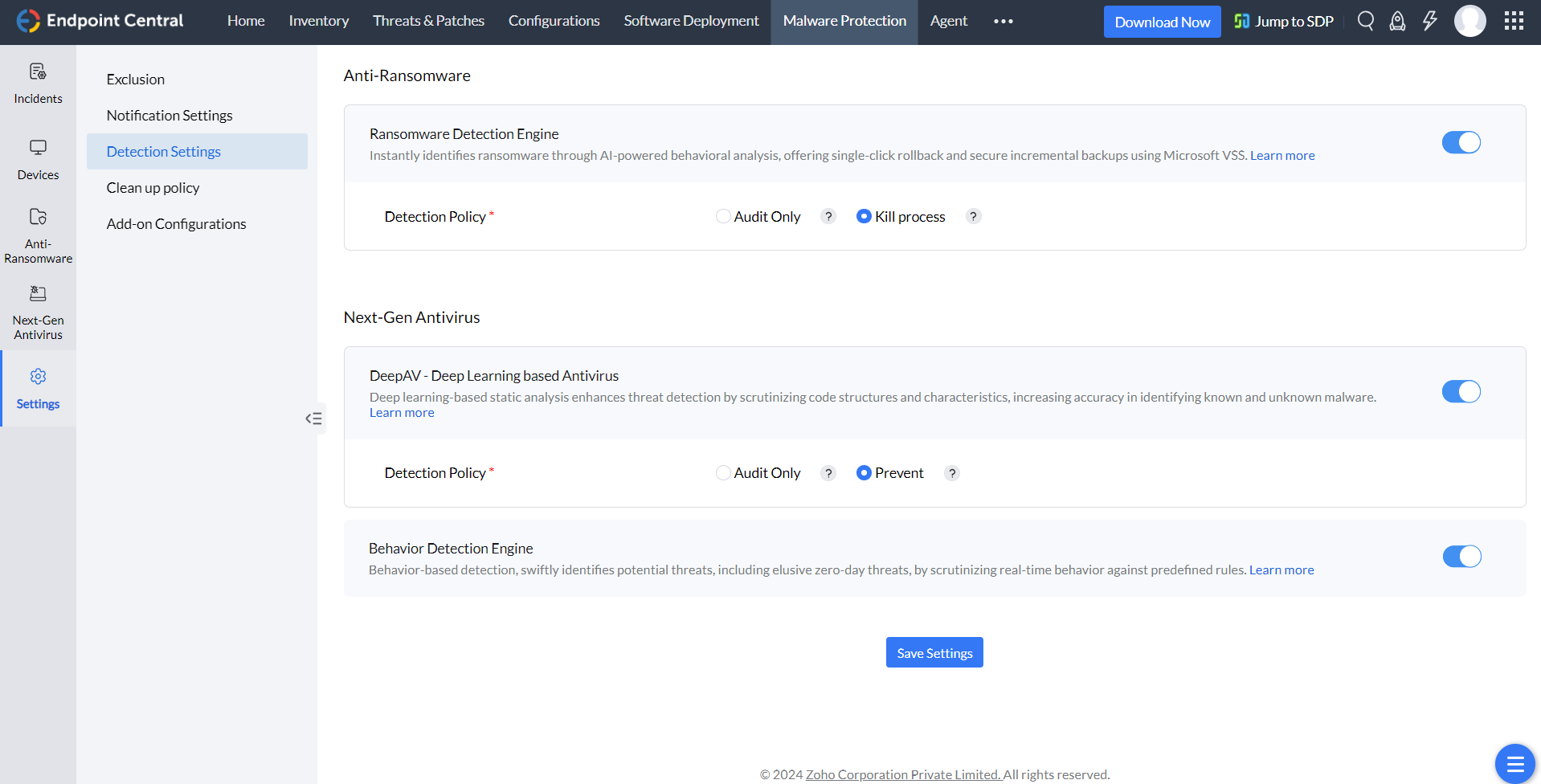1541x784 pixels.
Task: Collapse the settings side panel
Action: click(313, 419)
